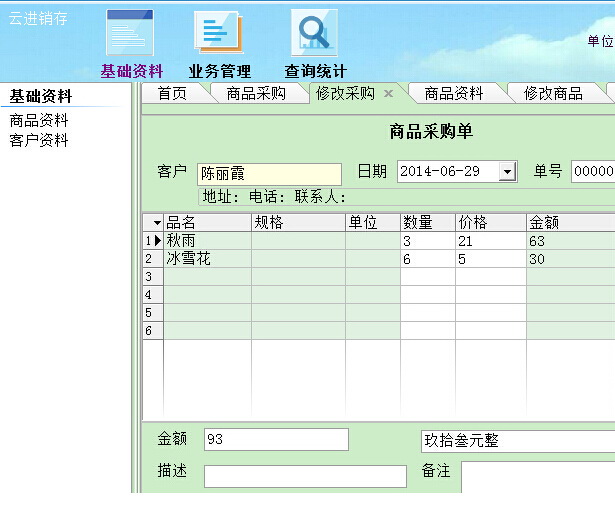Select row header 5
This screenshot has width=615, height=509.
pos(153,313)
